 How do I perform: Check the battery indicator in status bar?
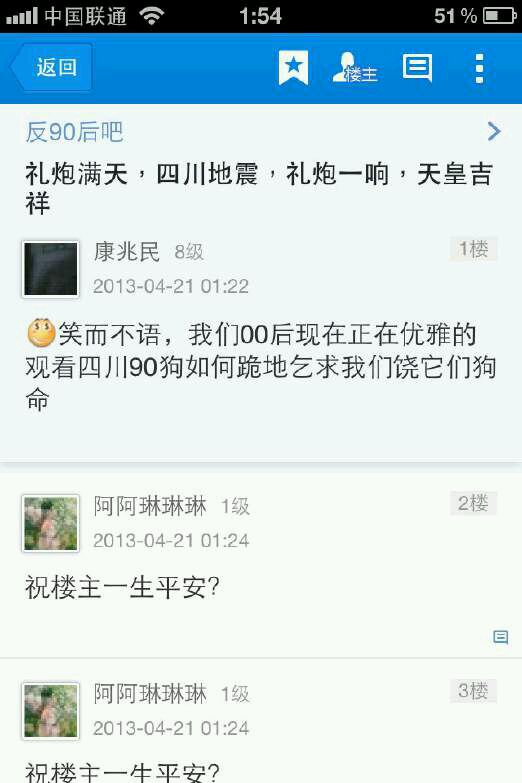[x=500, y=16]
